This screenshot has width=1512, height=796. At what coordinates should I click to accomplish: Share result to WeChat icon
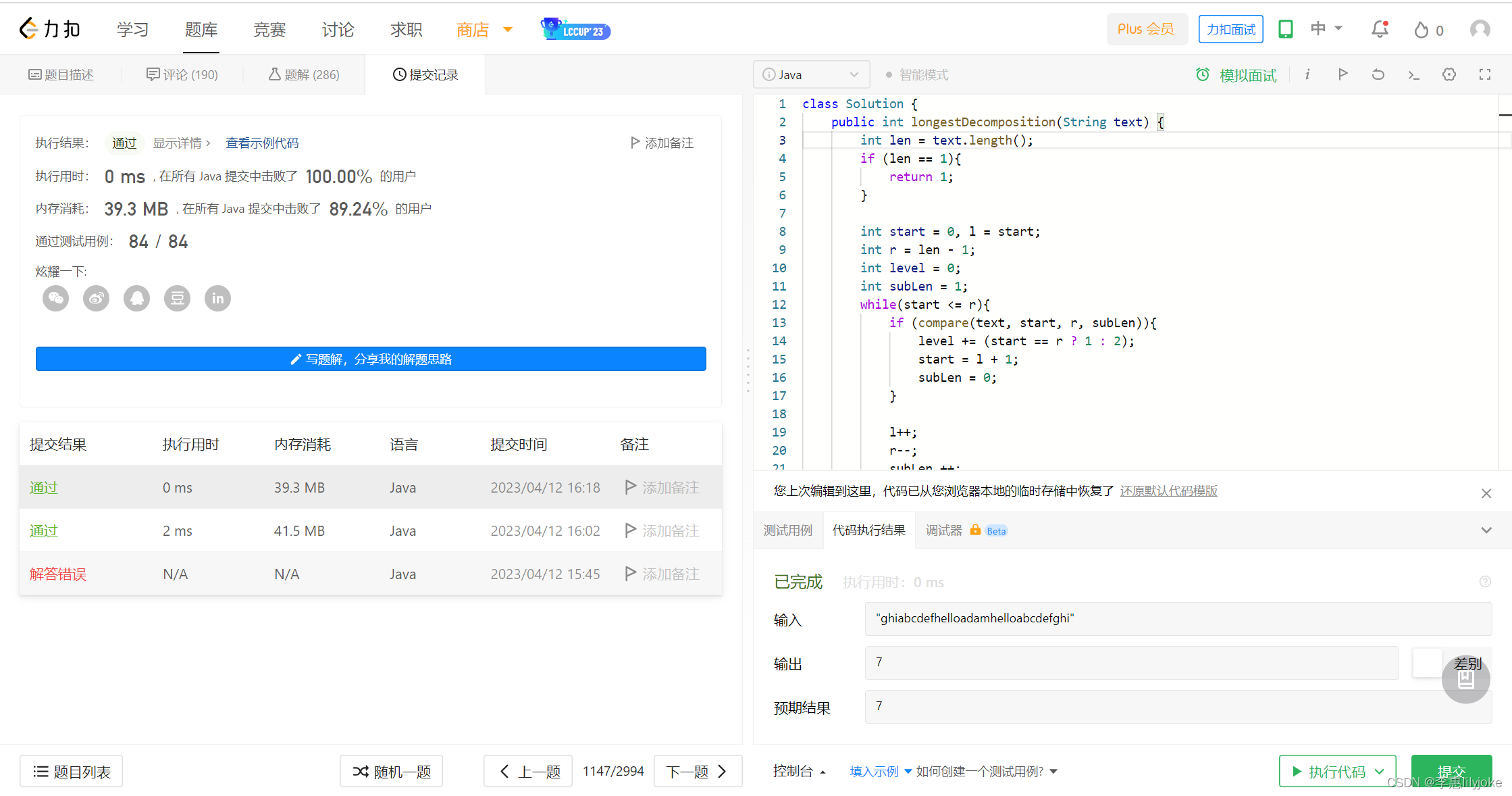click(55, 298)
